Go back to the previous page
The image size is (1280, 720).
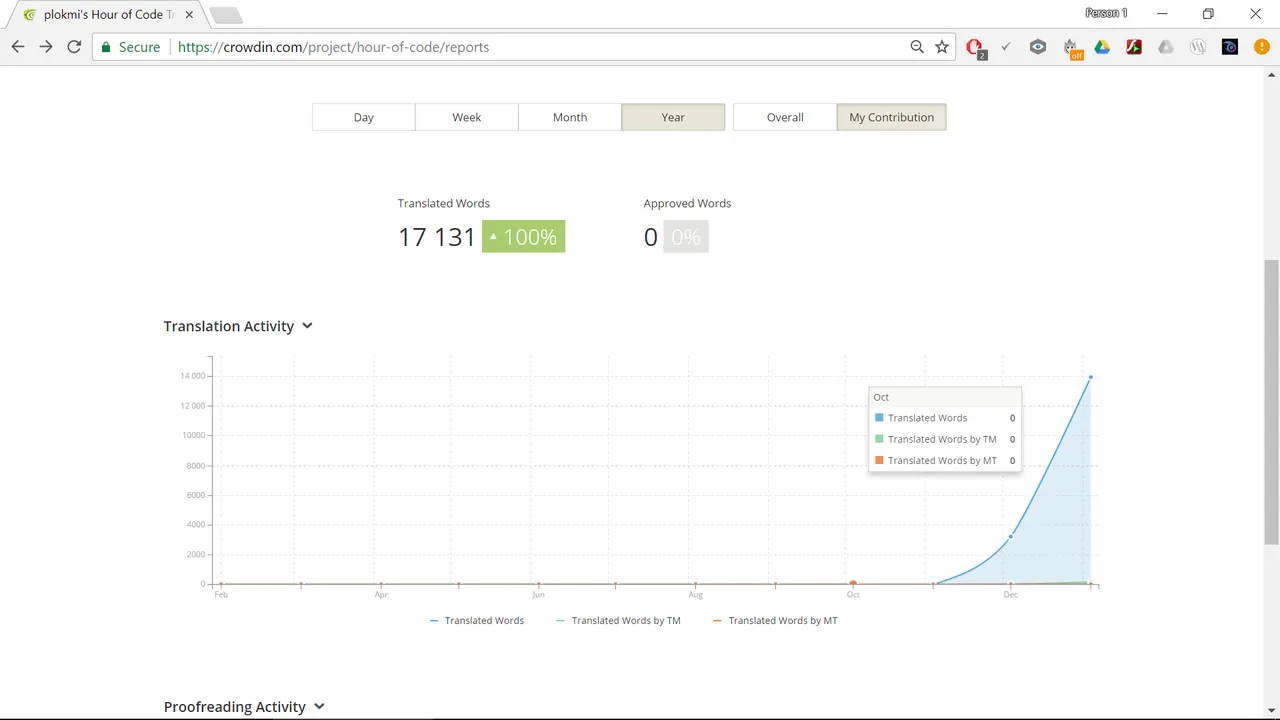point(18,47)
